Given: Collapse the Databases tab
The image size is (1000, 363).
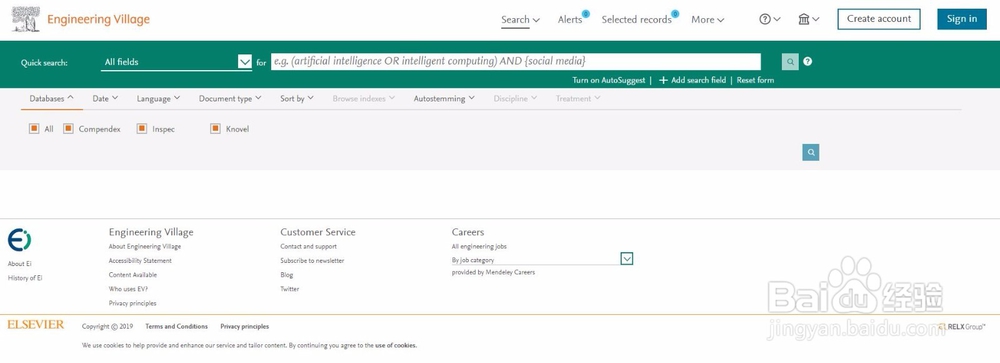Looking at the screenshot, I should click(52, 98).
